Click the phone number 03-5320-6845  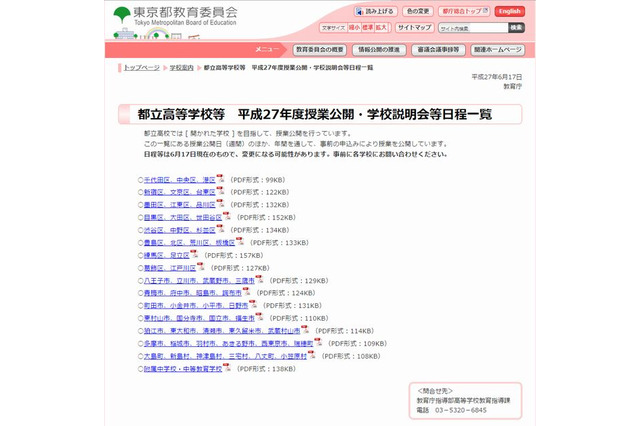(461, 410)
